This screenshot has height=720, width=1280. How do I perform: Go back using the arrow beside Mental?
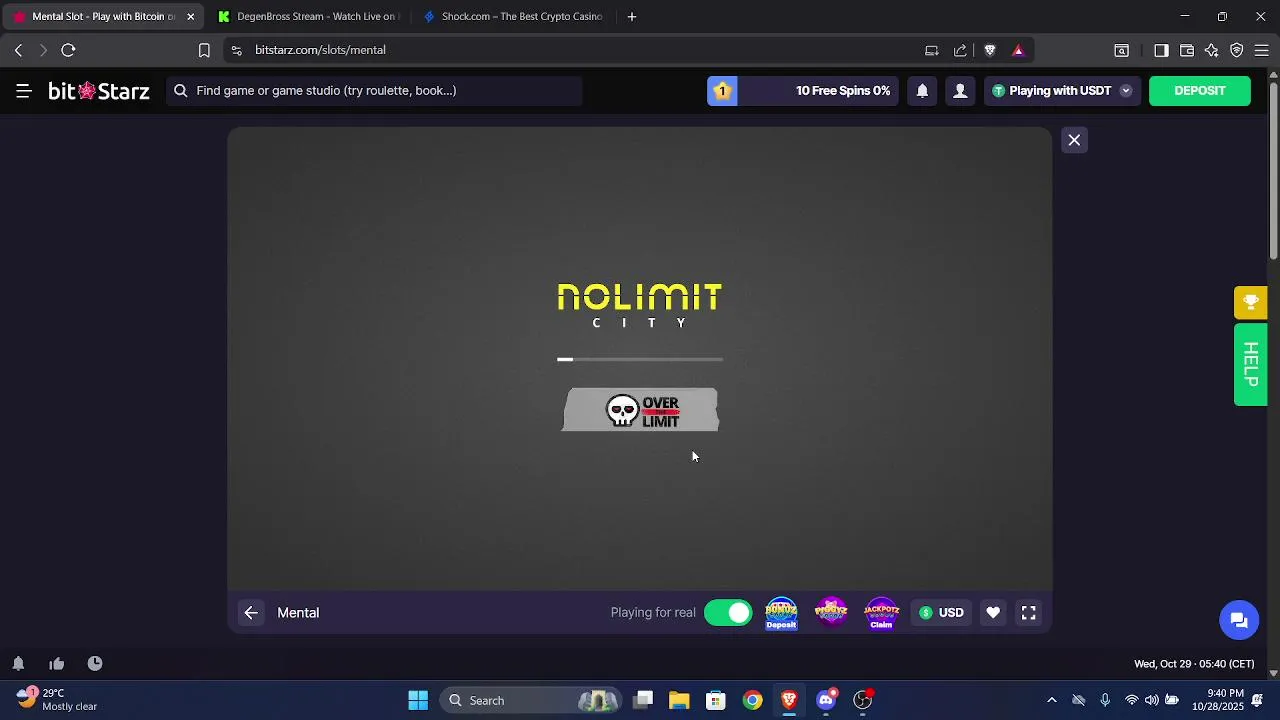pos(251,613)
